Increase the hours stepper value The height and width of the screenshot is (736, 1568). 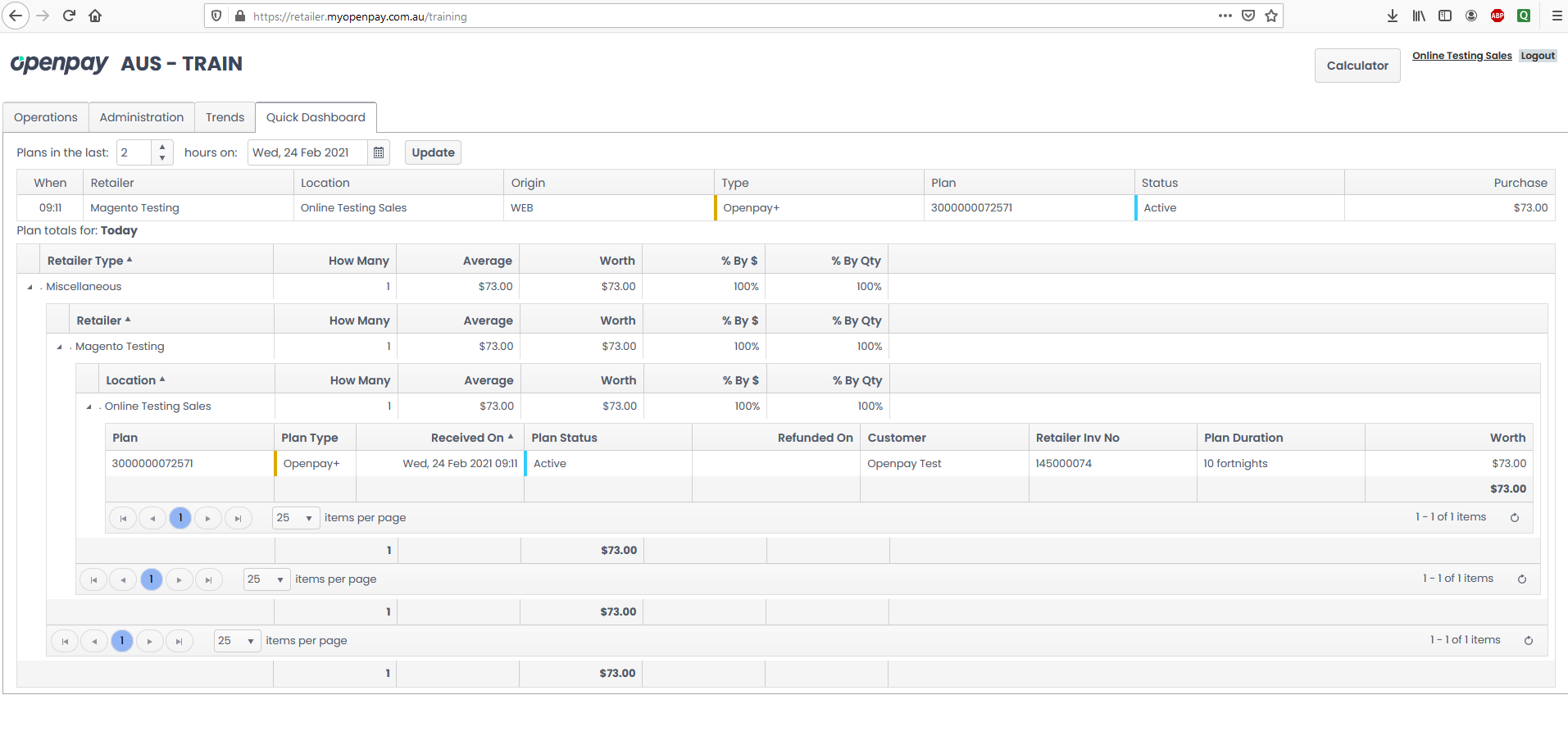click(162, 148)
